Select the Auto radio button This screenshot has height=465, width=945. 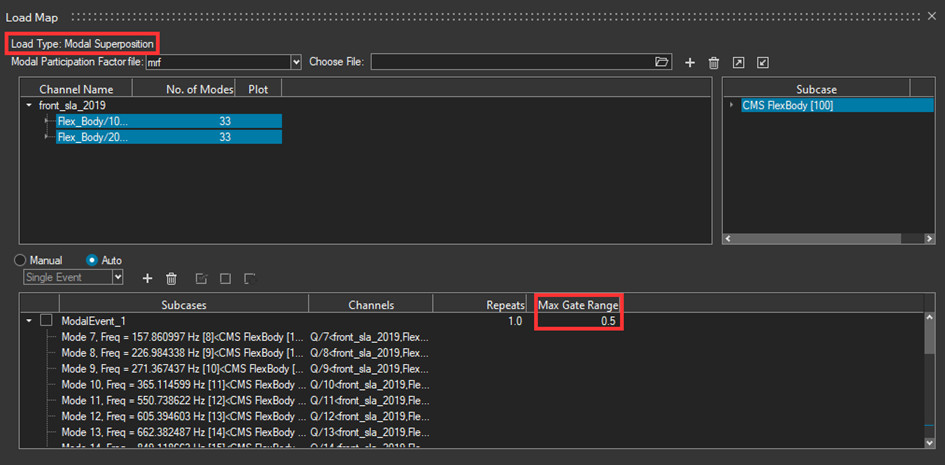[92, 260]
